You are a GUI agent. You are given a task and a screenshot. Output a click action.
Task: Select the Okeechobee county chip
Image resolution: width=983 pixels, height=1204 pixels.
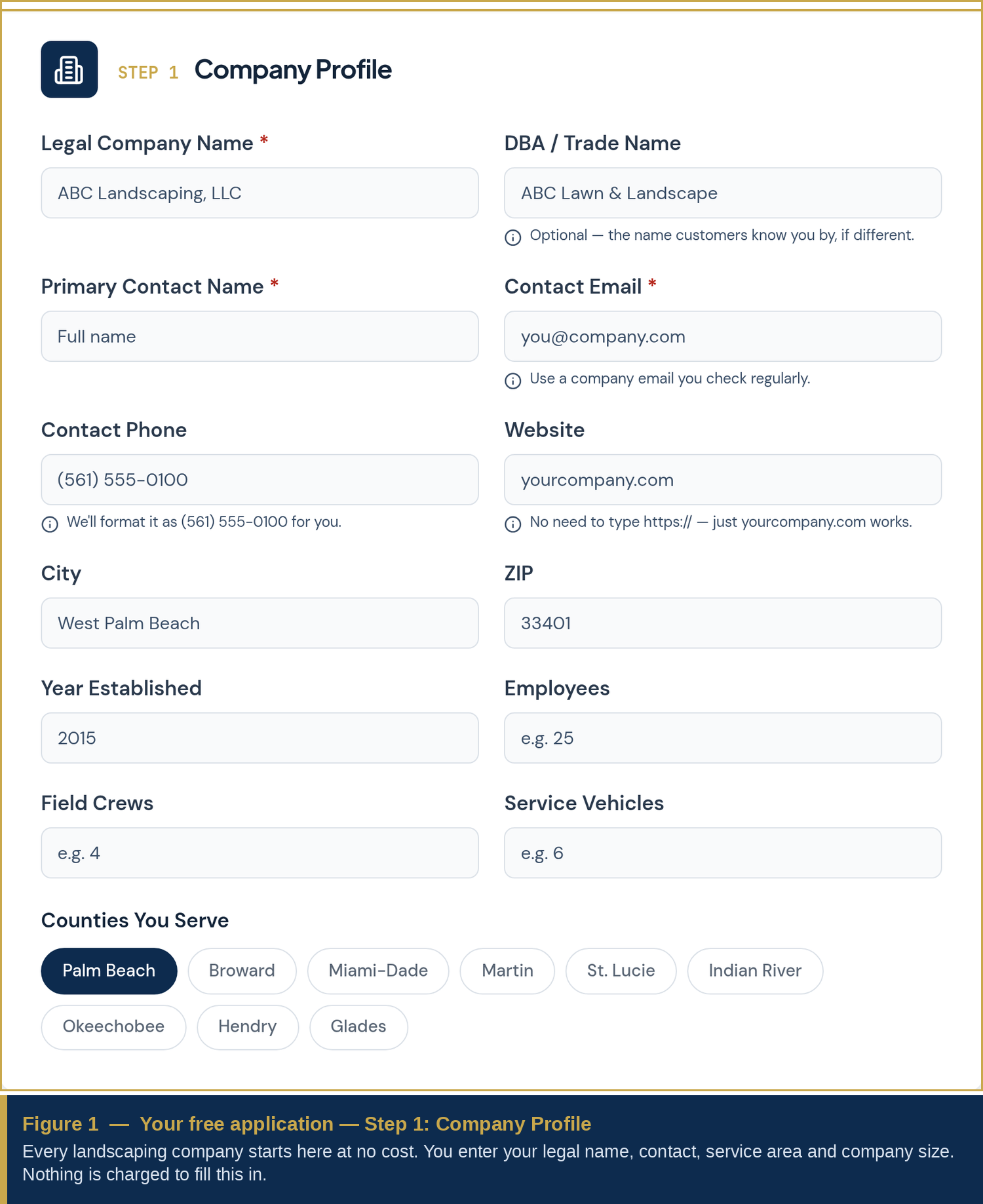pyautogui.click(x=113, y=1027)
